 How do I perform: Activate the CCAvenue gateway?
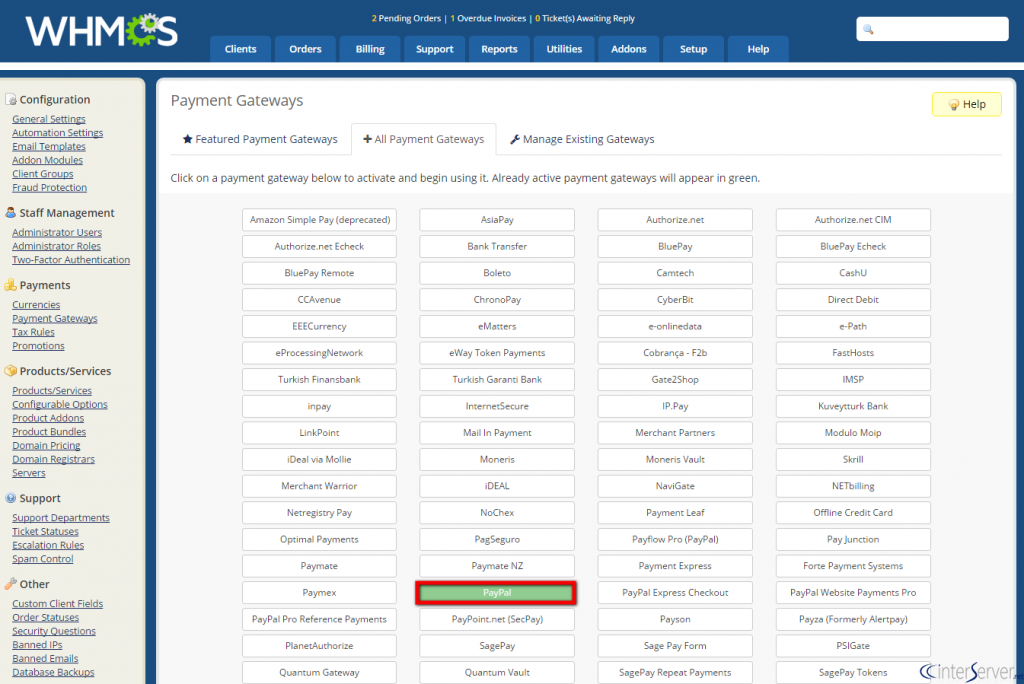click(x=319, y=300)
